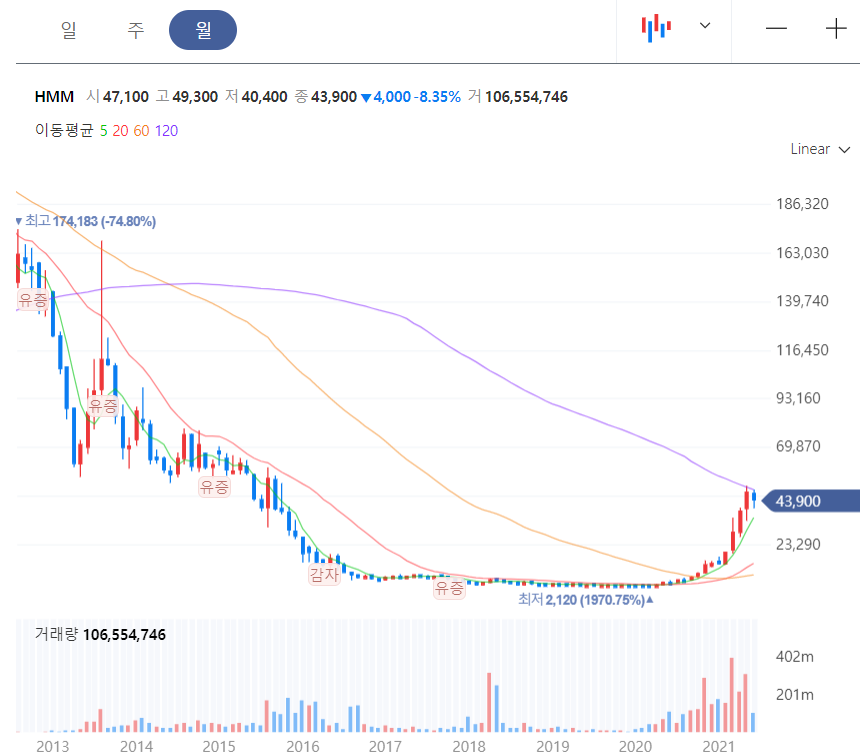Click the 20-period moving average label
The width and height of the screenshot is (860, 755).
(120, 130)
